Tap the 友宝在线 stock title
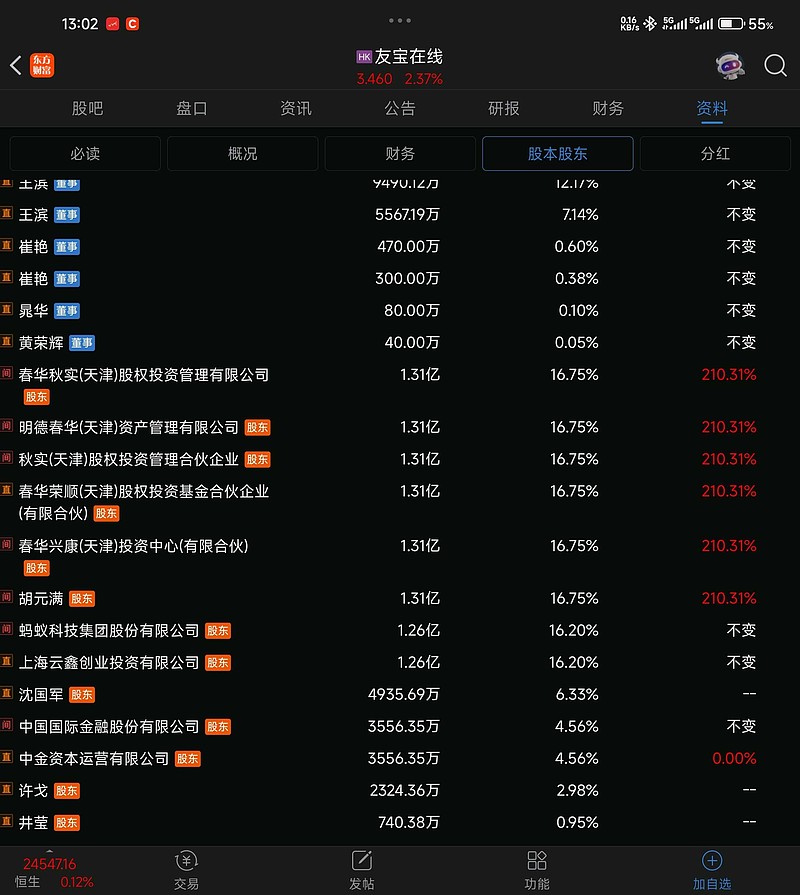800x895 pixels. point(409,57)
